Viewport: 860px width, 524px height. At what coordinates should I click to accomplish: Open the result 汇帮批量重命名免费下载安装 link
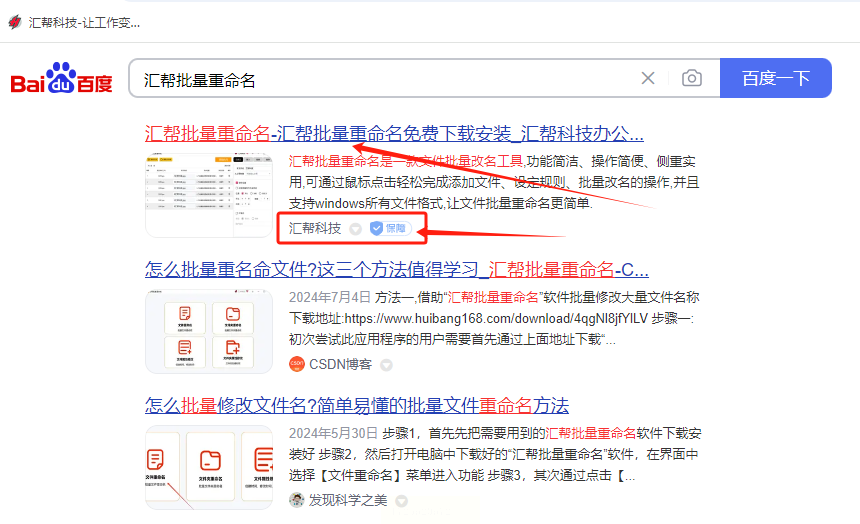(x=394, y=133)
